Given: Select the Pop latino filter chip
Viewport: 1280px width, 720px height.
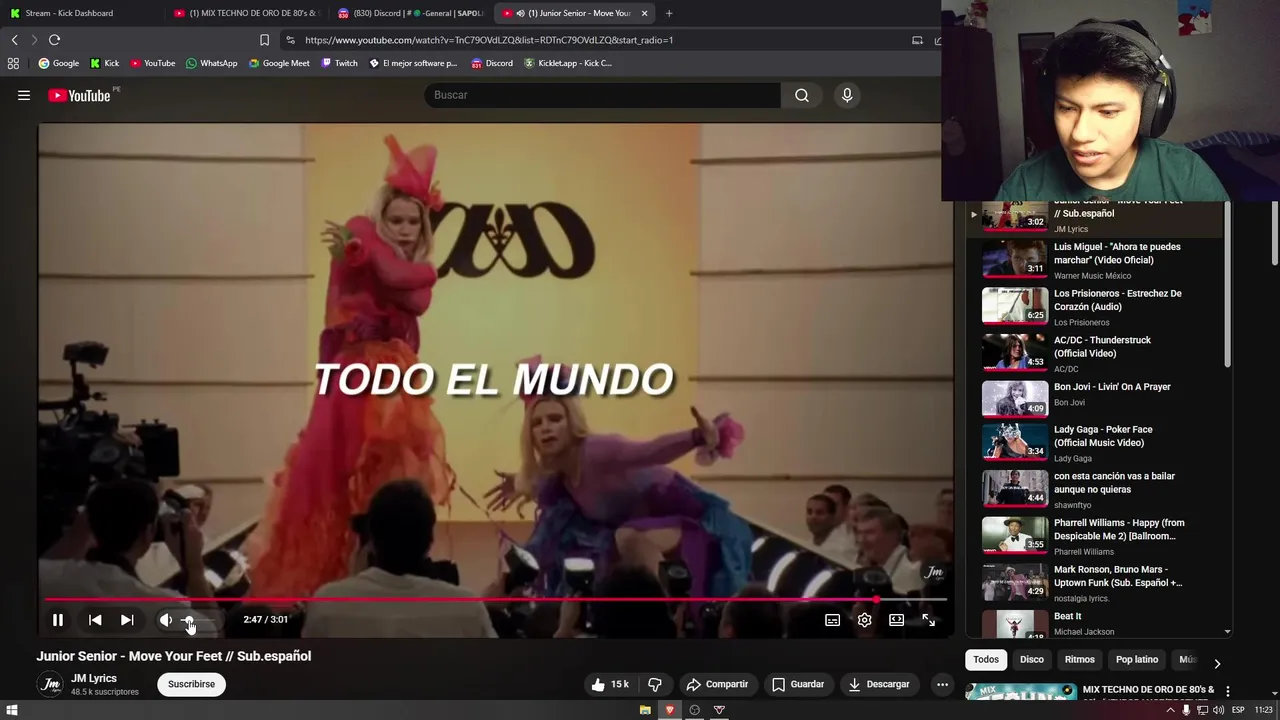Looking at the screenshot, I should [1137, 659].
